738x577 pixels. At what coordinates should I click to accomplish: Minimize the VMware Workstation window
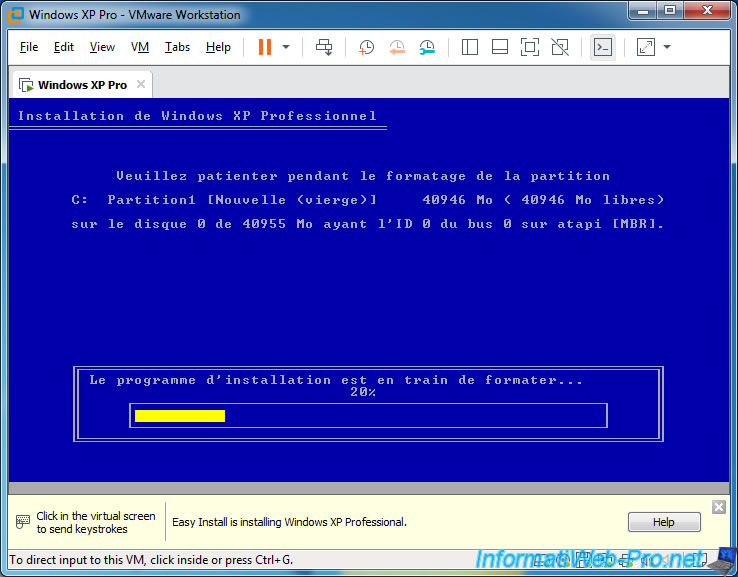[642, 11]
